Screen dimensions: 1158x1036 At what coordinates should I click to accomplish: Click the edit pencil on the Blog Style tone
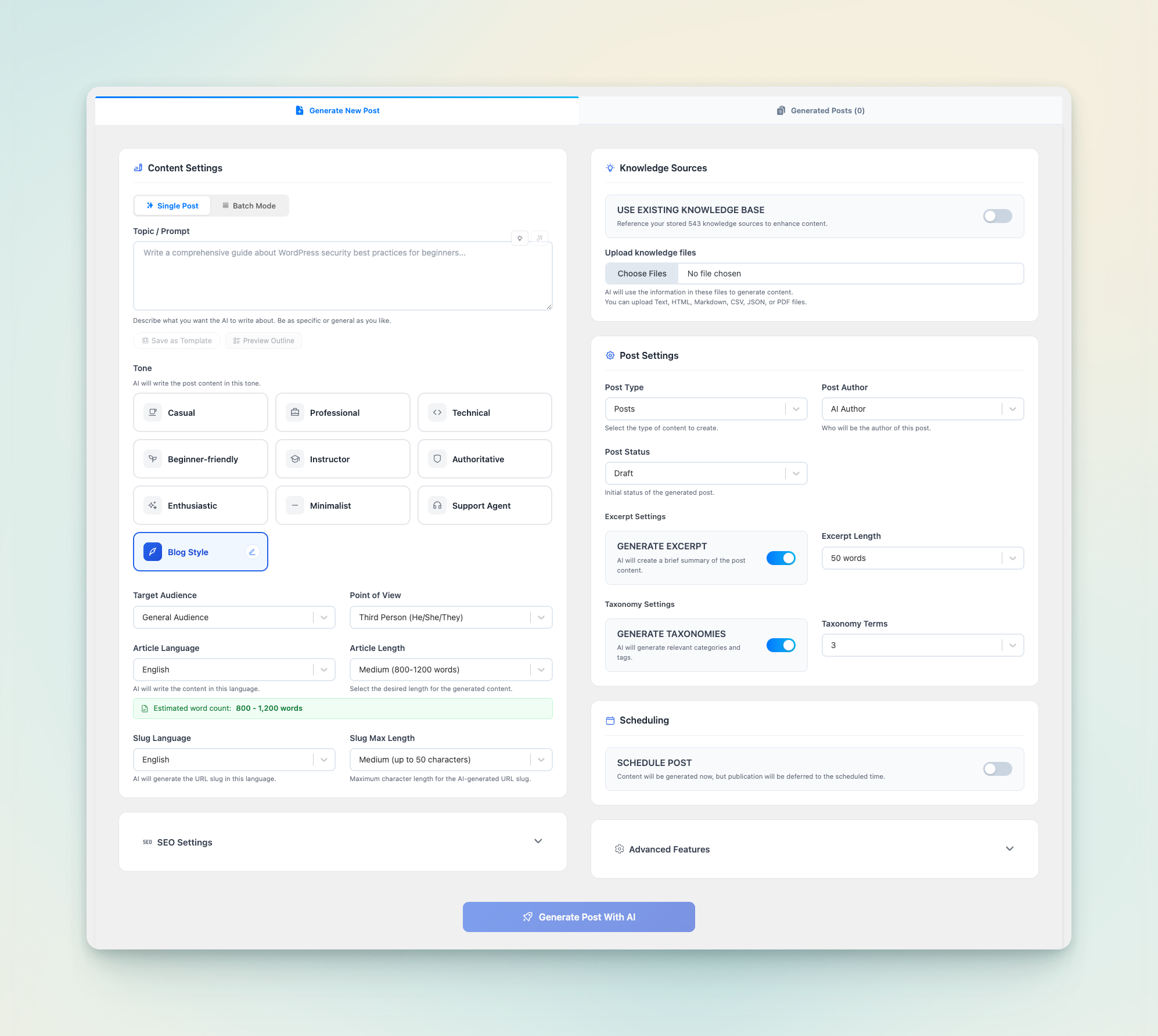[252, 552]
